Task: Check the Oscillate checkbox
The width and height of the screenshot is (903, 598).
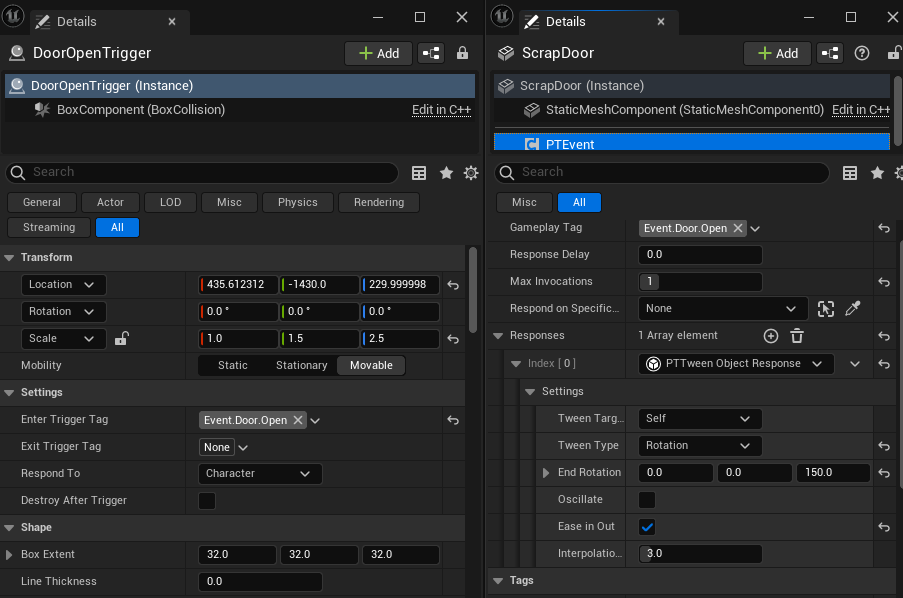Action: pos(647,499)
